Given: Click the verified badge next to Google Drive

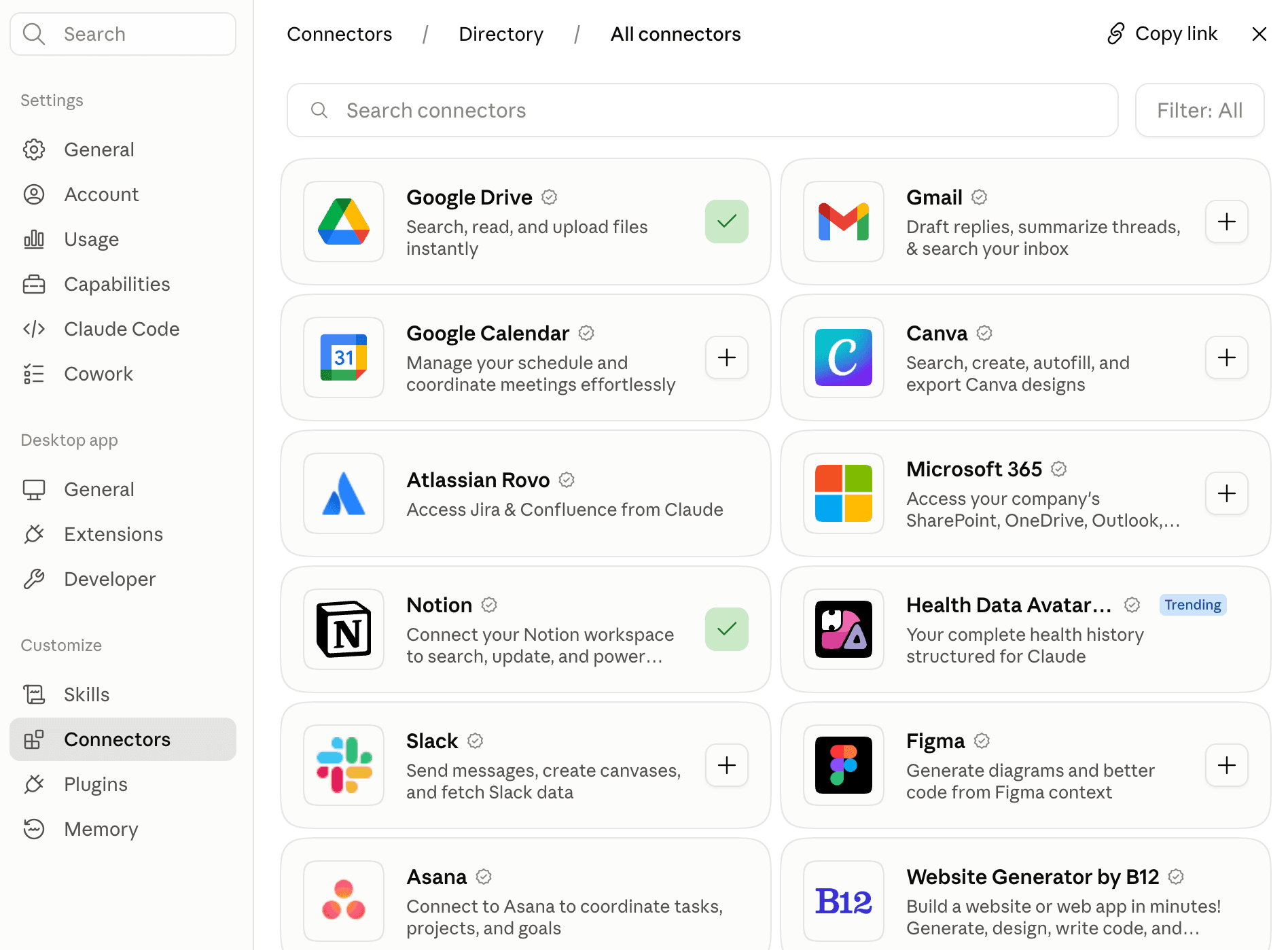Looking at the screenshot, I should [549, 197].
